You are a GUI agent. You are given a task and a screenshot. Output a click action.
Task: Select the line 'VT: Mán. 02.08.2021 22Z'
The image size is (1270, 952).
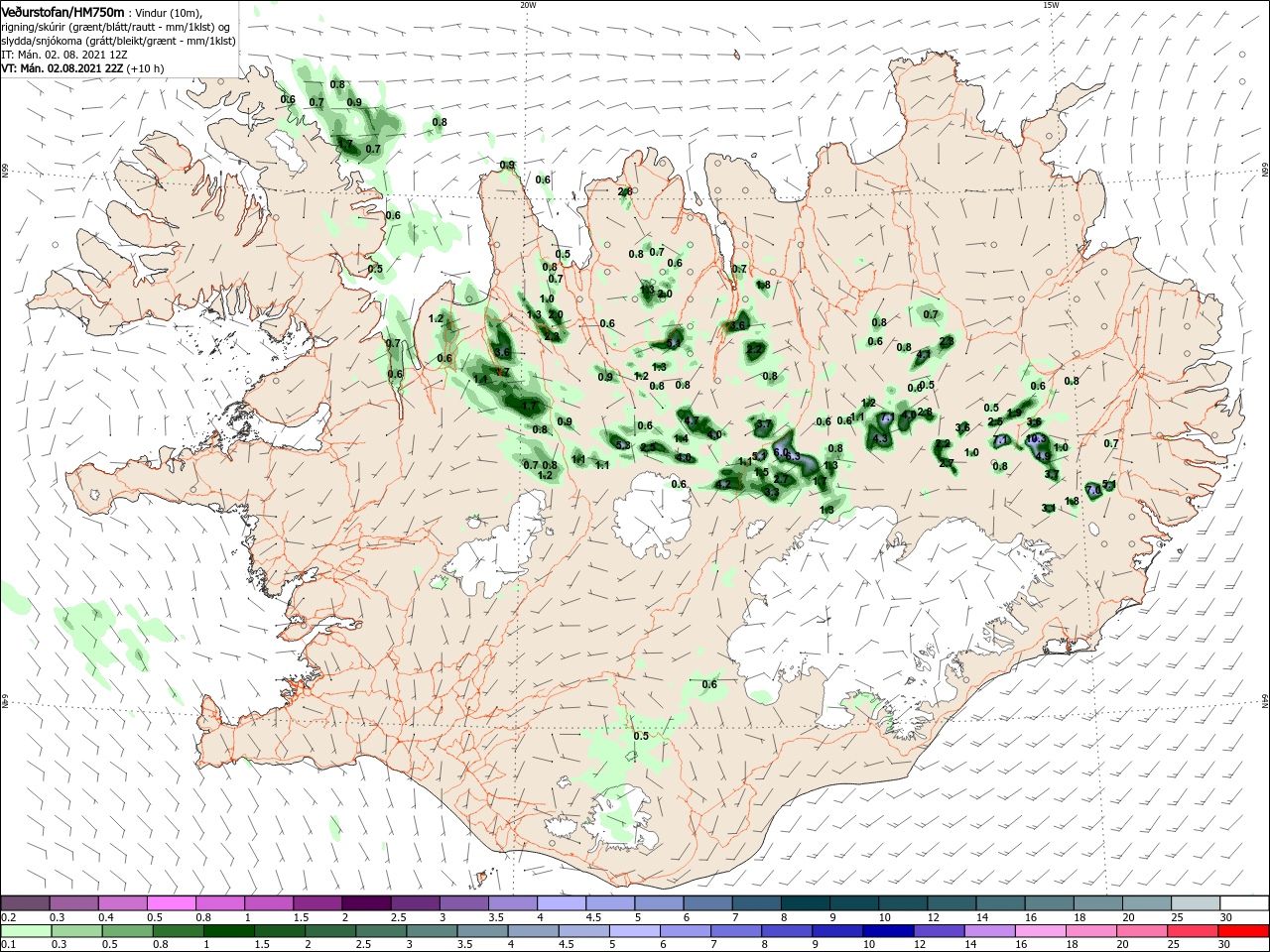(64, 68)
